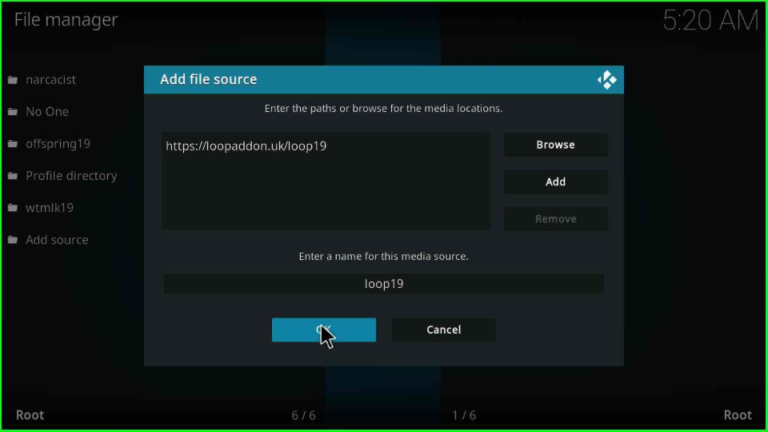
Task: Click the 6 / 6 item counter
Action: point(303,415)
